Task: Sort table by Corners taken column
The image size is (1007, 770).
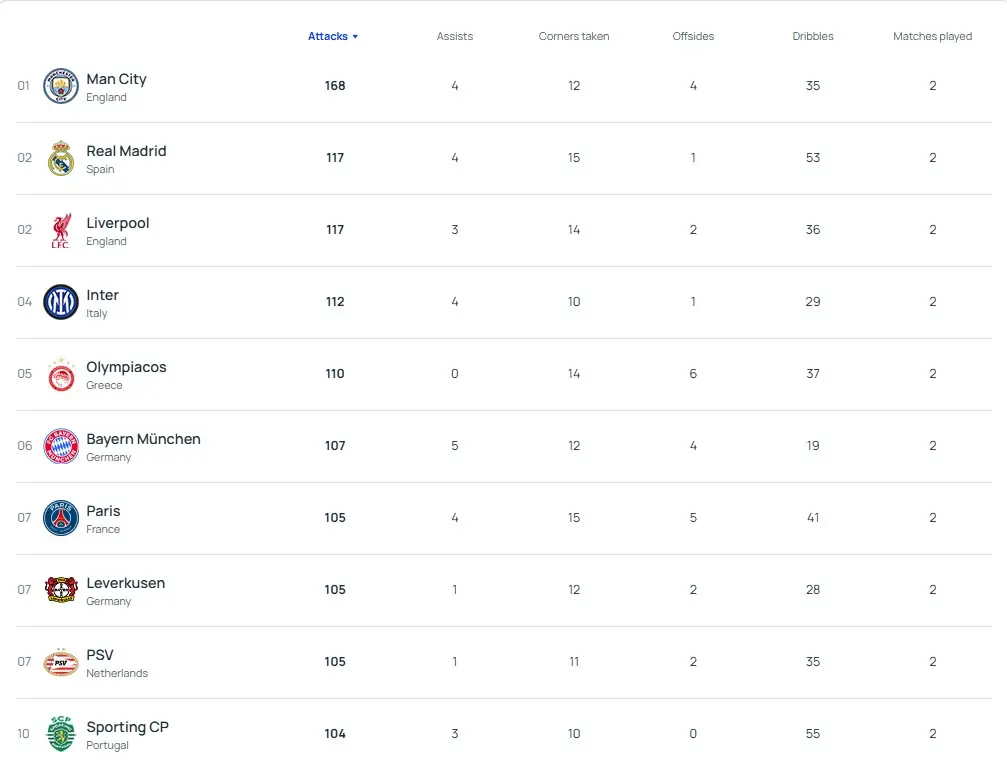Action: 573,36
